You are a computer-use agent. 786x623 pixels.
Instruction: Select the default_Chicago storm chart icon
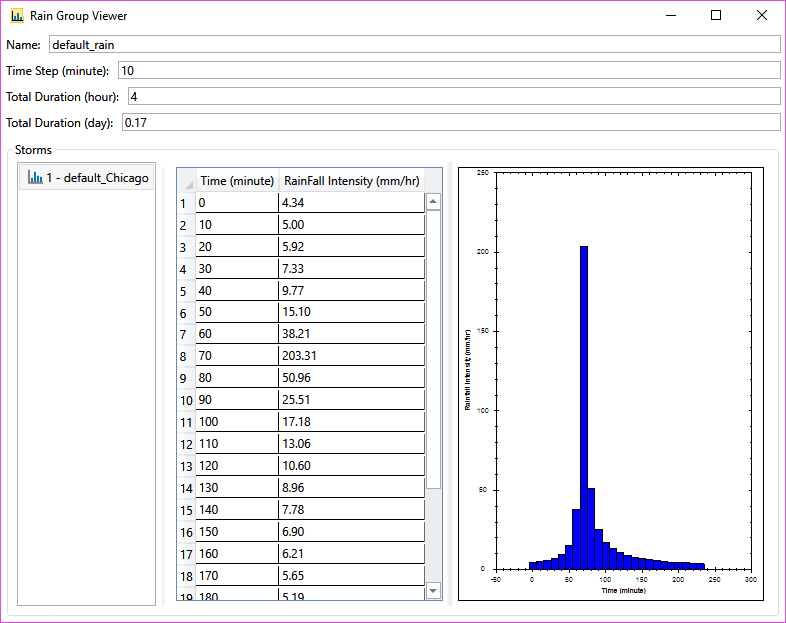pyautogui.click(x=35, y=178)
